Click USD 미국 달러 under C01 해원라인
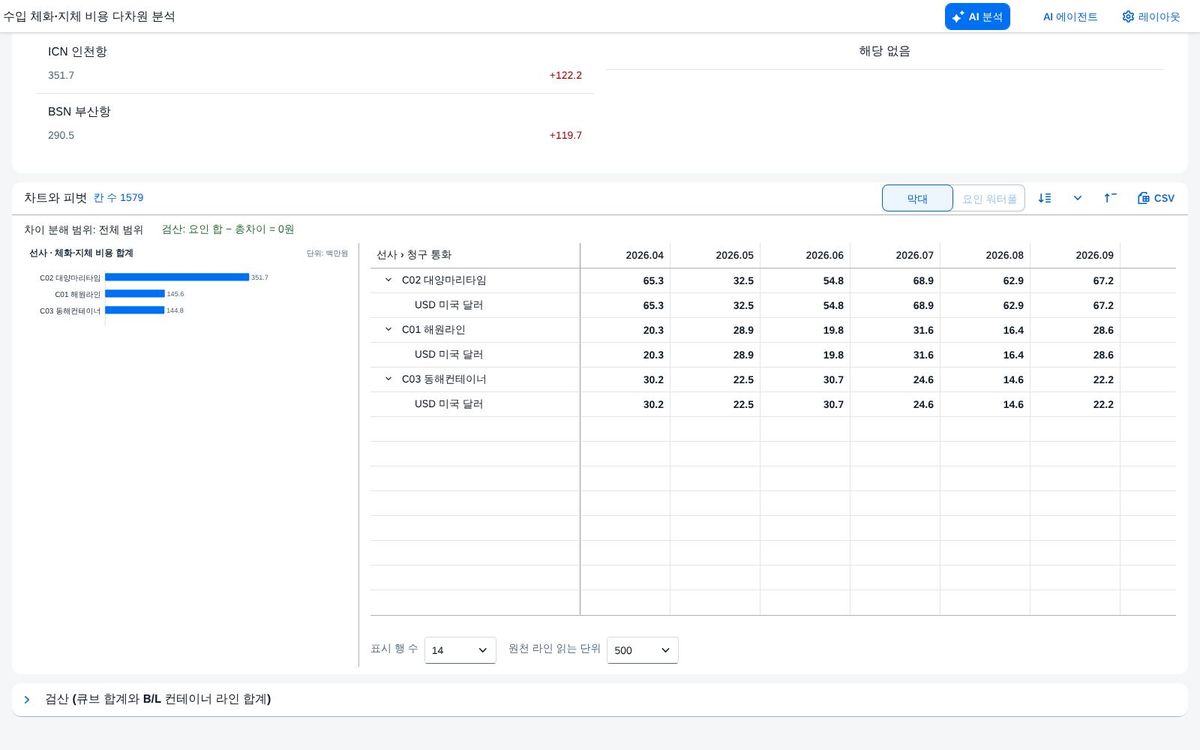Screen dimensions: 1200x750 pos(449,354)
